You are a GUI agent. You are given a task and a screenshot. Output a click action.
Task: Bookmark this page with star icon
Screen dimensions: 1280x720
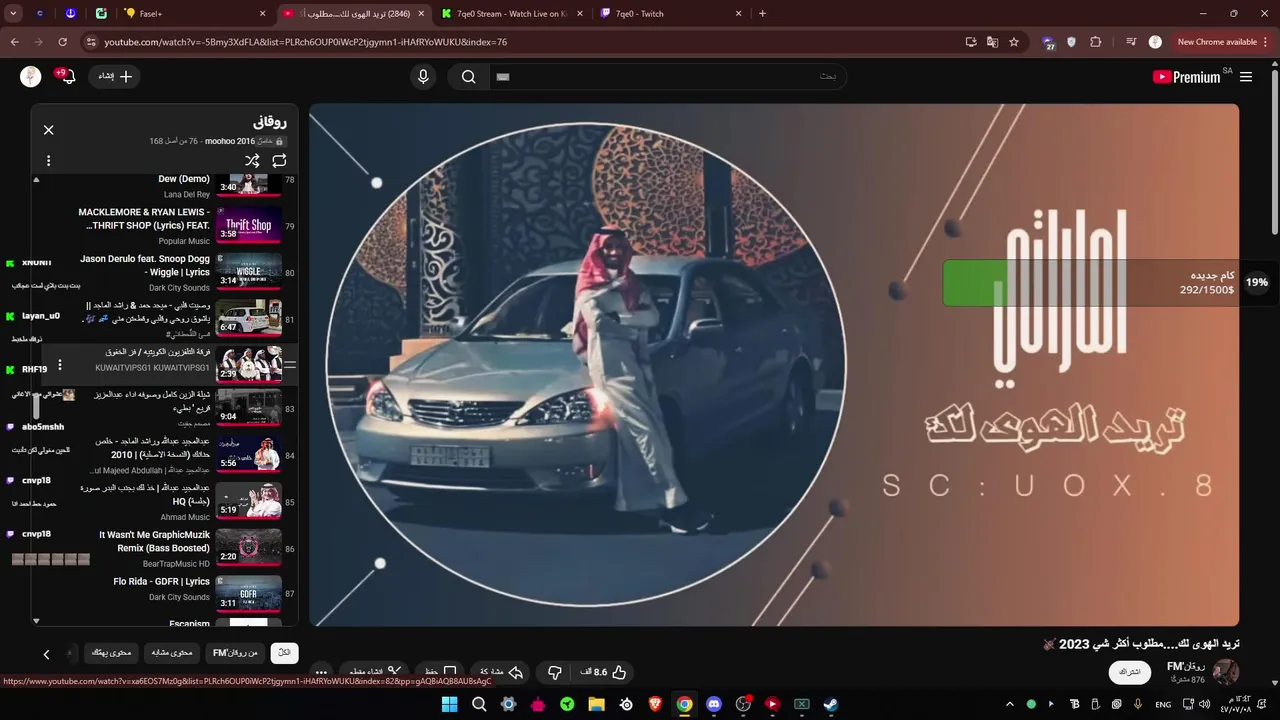(x=1014, y=42)
